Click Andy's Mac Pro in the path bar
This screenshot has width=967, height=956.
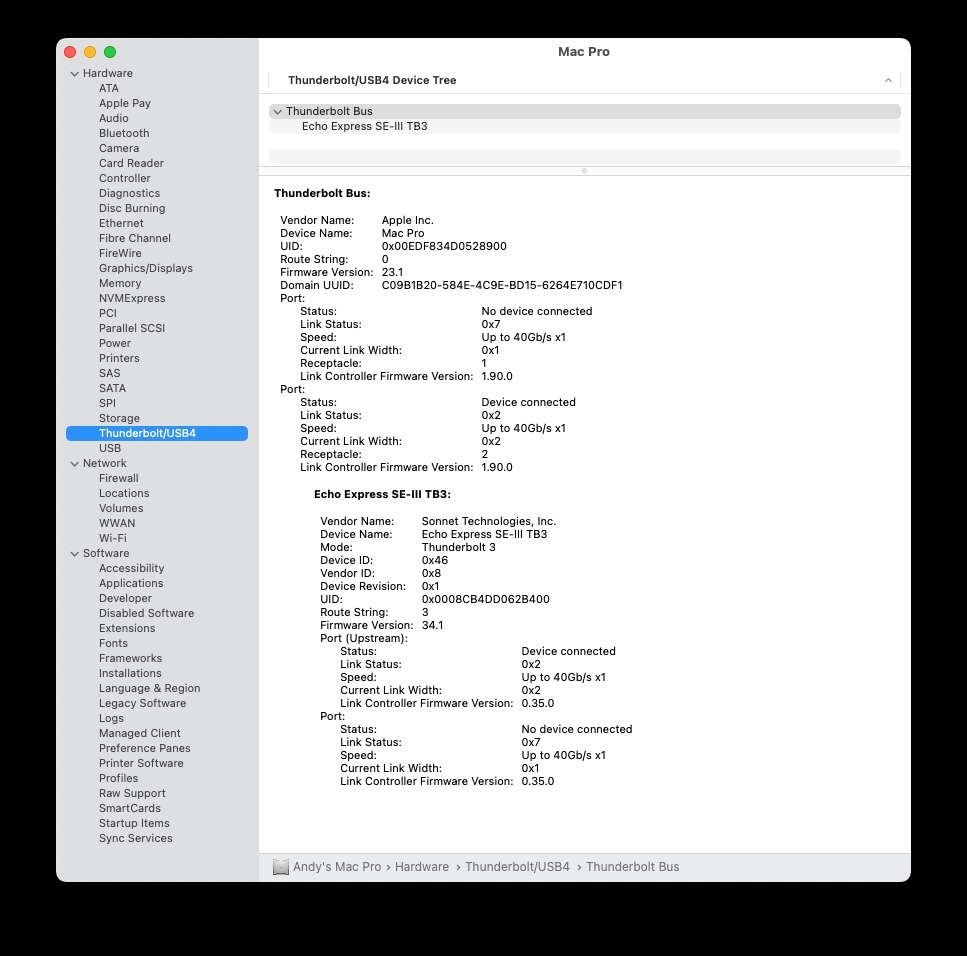(337, 867)
